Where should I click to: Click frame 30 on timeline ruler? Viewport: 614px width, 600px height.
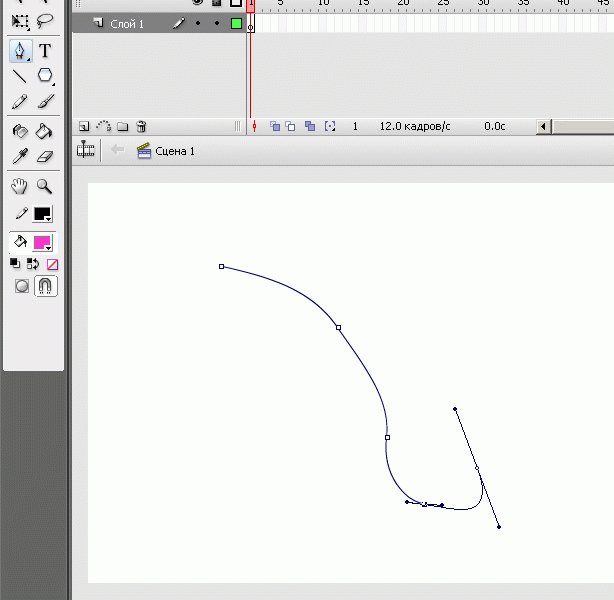click(483, 3)
